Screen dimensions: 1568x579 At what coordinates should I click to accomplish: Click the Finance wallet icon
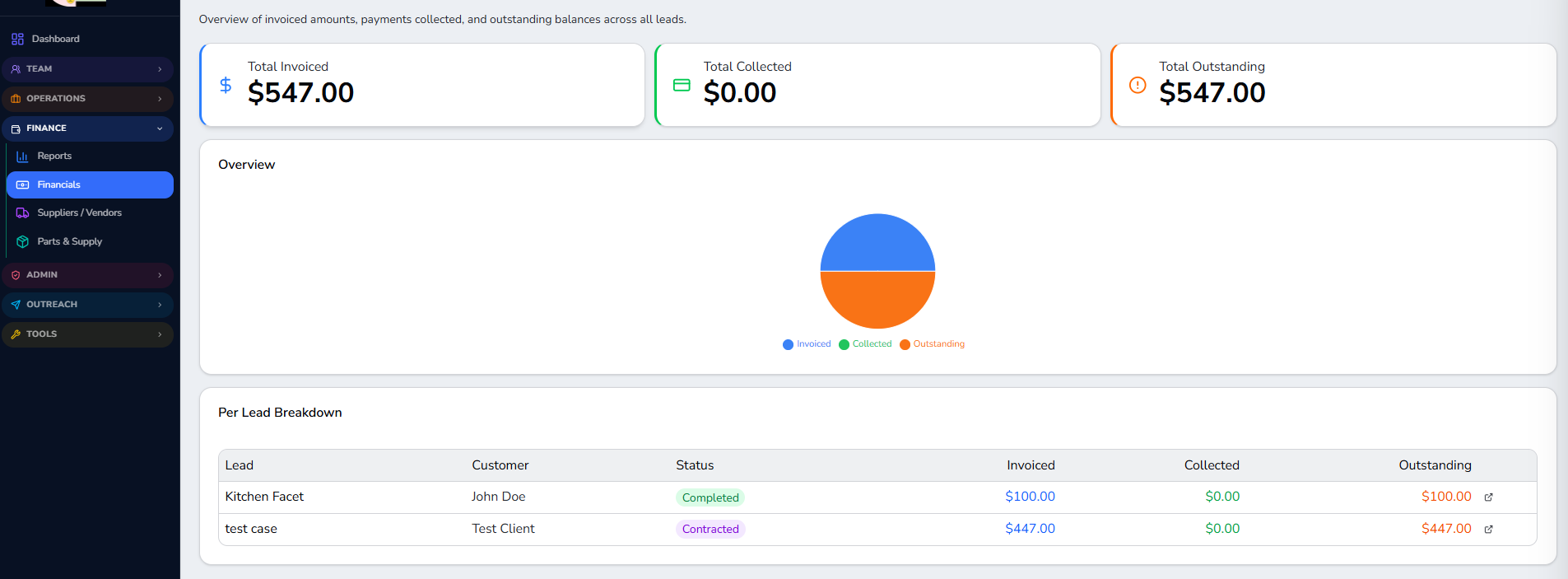[16, 128]
